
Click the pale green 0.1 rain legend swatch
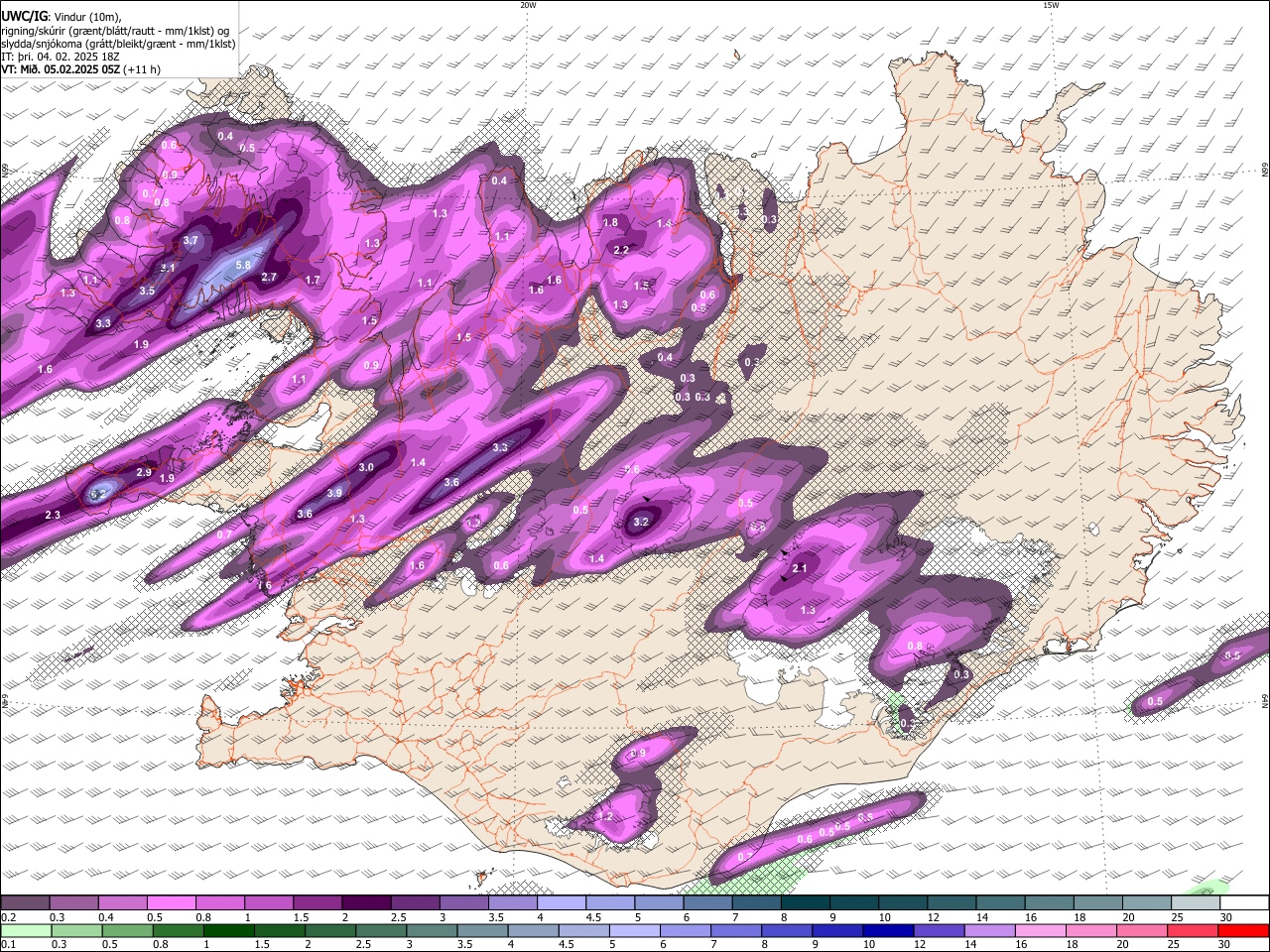tap(26, 930)
